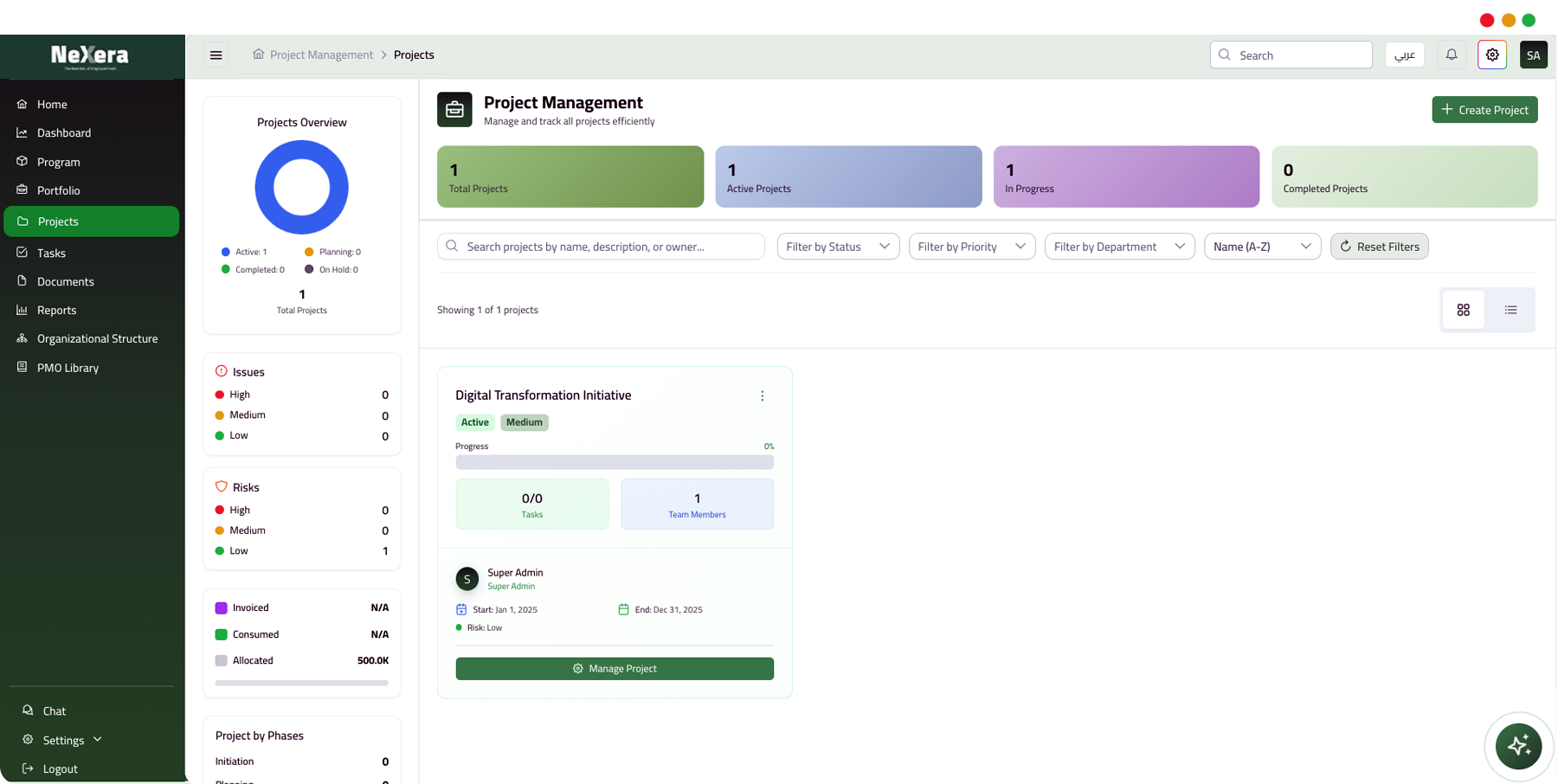Image resolution: width=1558 pixels, height=784 pixels.
Task: Open the project card three-dot menu
Action: [762, 396]
